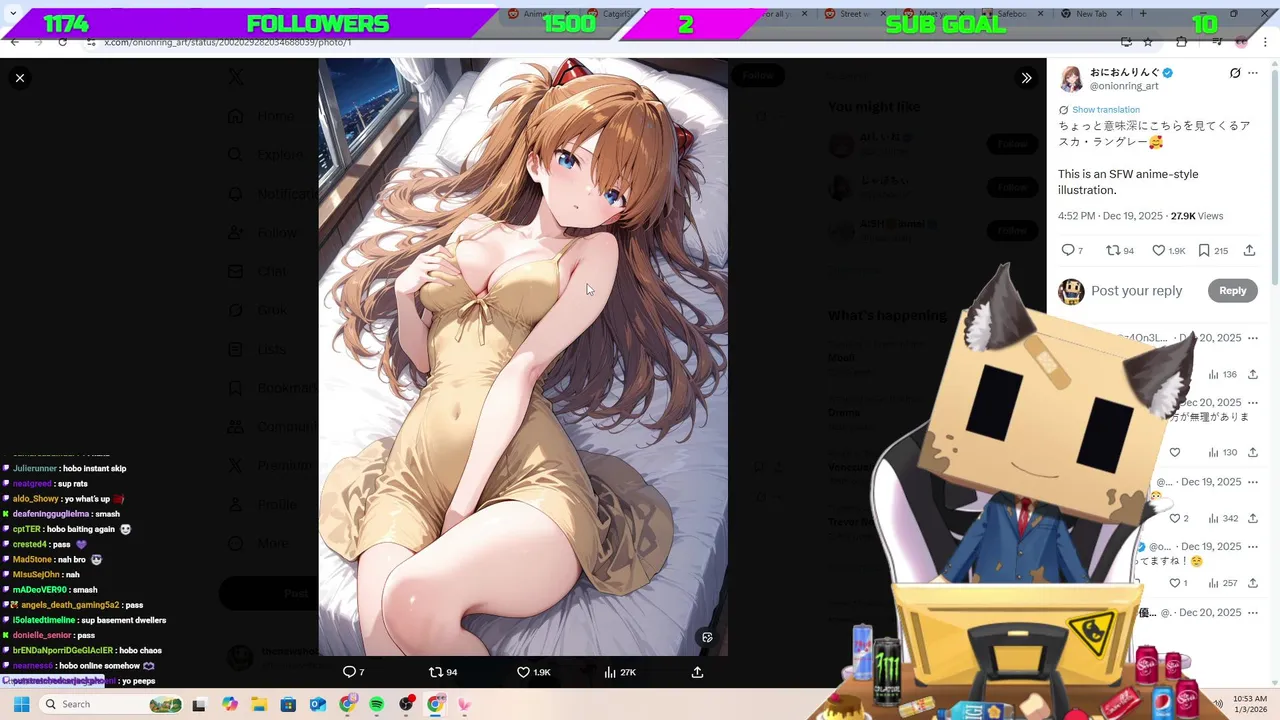Click the share icon under the image
The width and height of the screenshot is (1280, 720).
tap(697, 672)
